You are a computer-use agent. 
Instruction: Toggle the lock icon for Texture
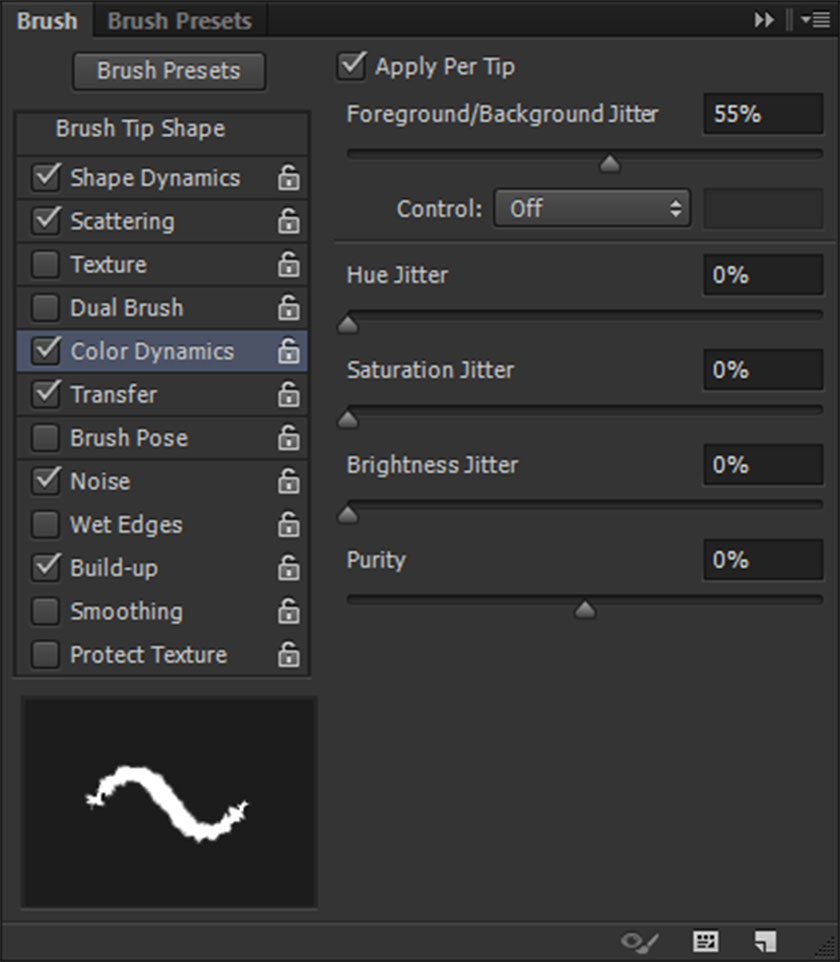pos(288,265)
